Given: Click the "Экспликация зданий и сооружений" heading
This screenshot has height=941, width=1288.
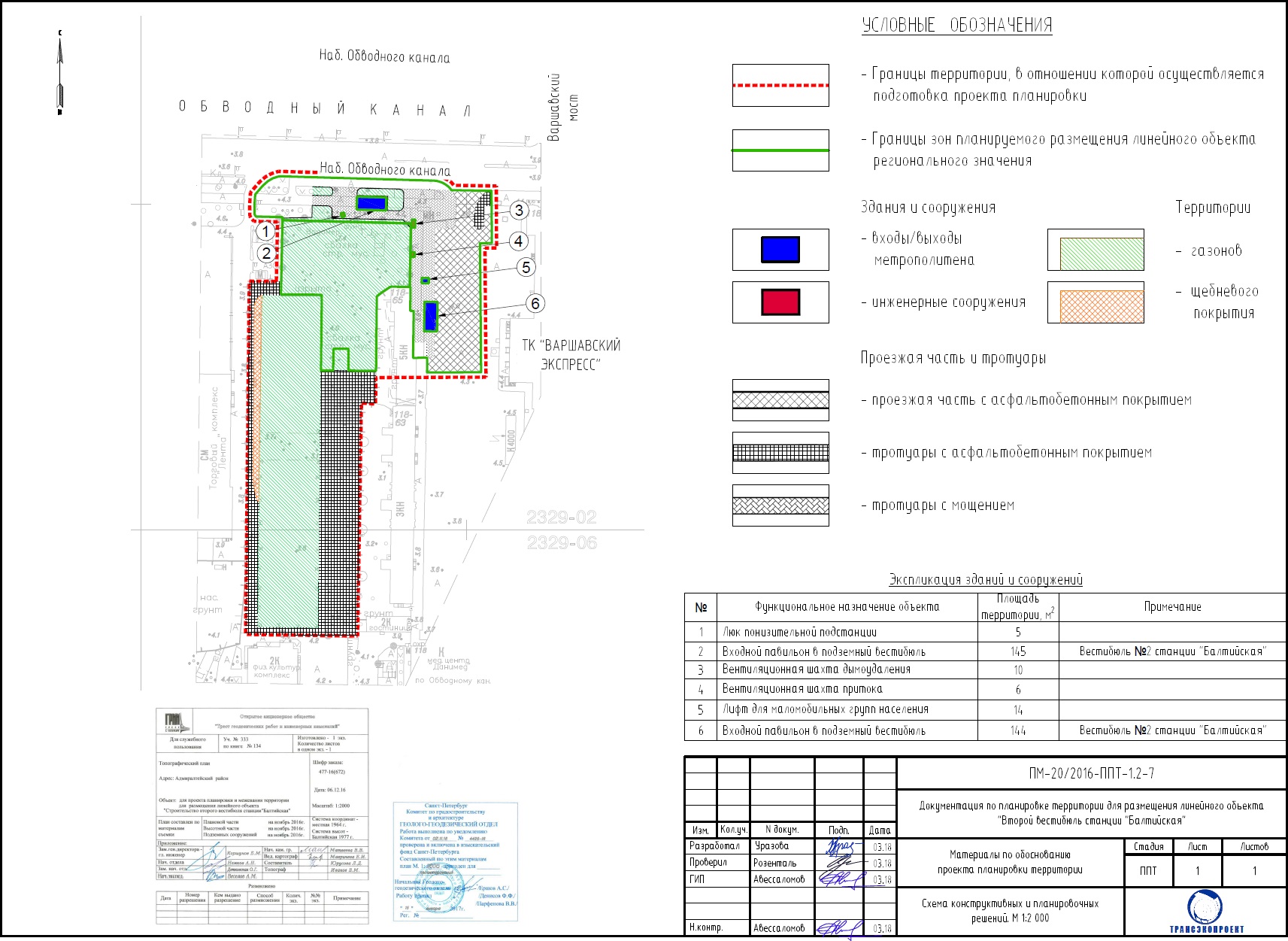Looking at the screenshot, I should point(985,579).
